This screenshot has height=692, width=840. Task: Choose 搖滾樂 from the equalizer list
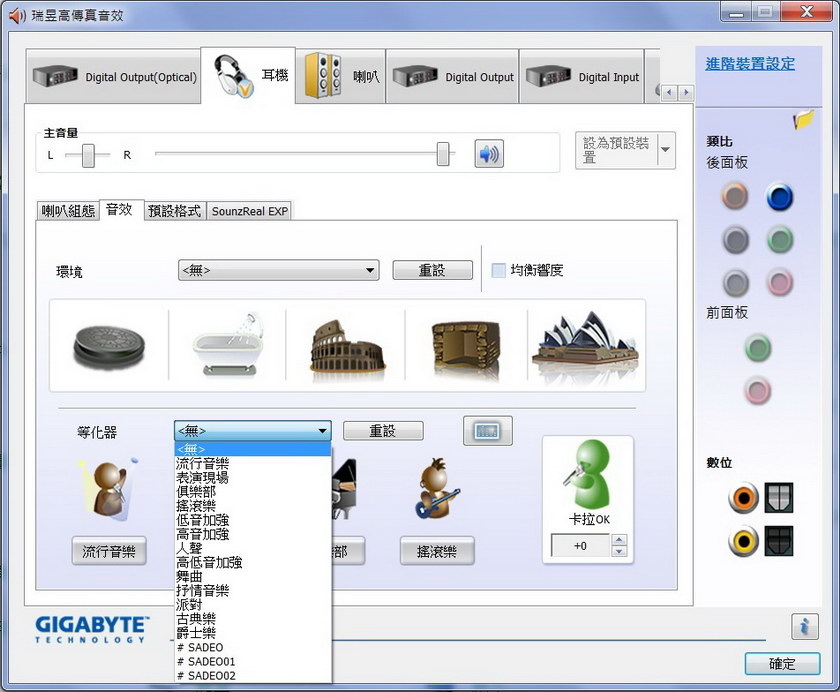click(x=252, y=506)
